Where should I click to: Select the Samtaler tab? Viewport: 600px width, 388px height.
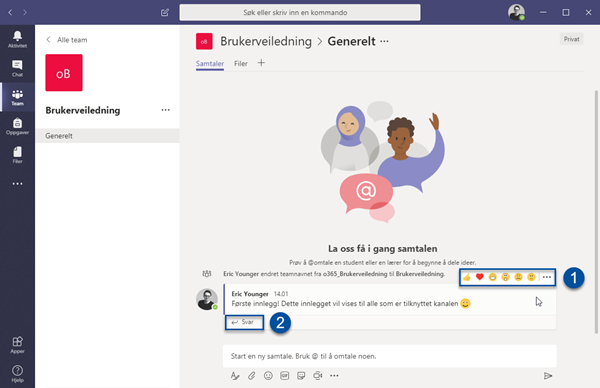tap(210, 64)
